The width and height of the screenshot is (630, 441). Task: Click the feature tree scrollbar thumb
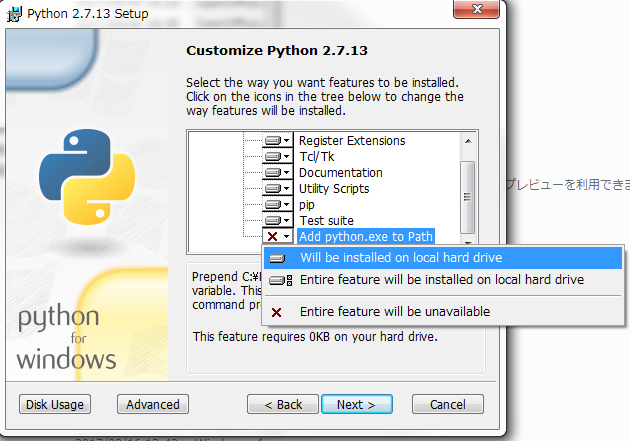[x=468, y=197]
